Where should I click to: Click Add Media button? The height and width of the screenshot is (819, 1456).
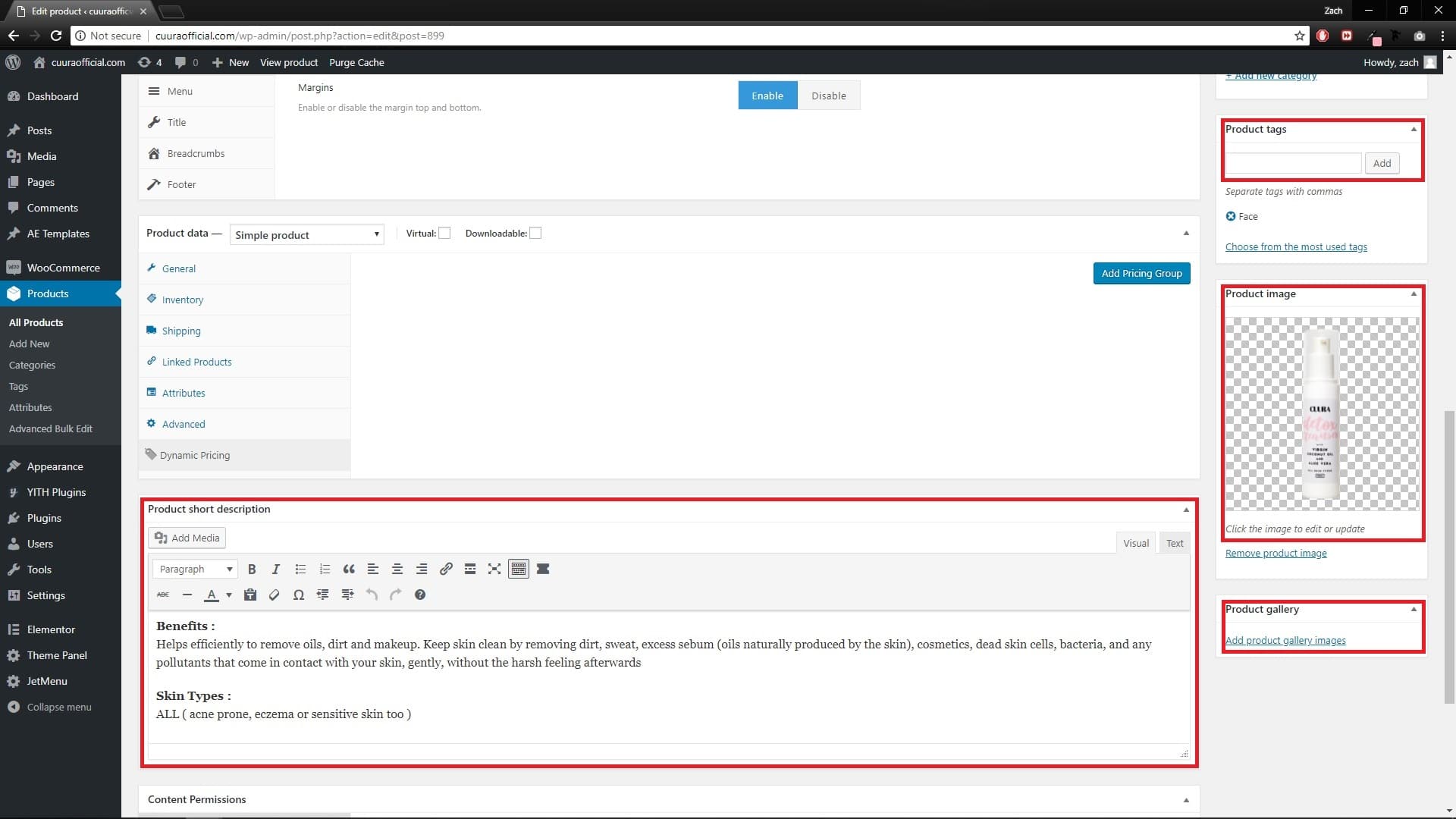[x=187, y=538]
